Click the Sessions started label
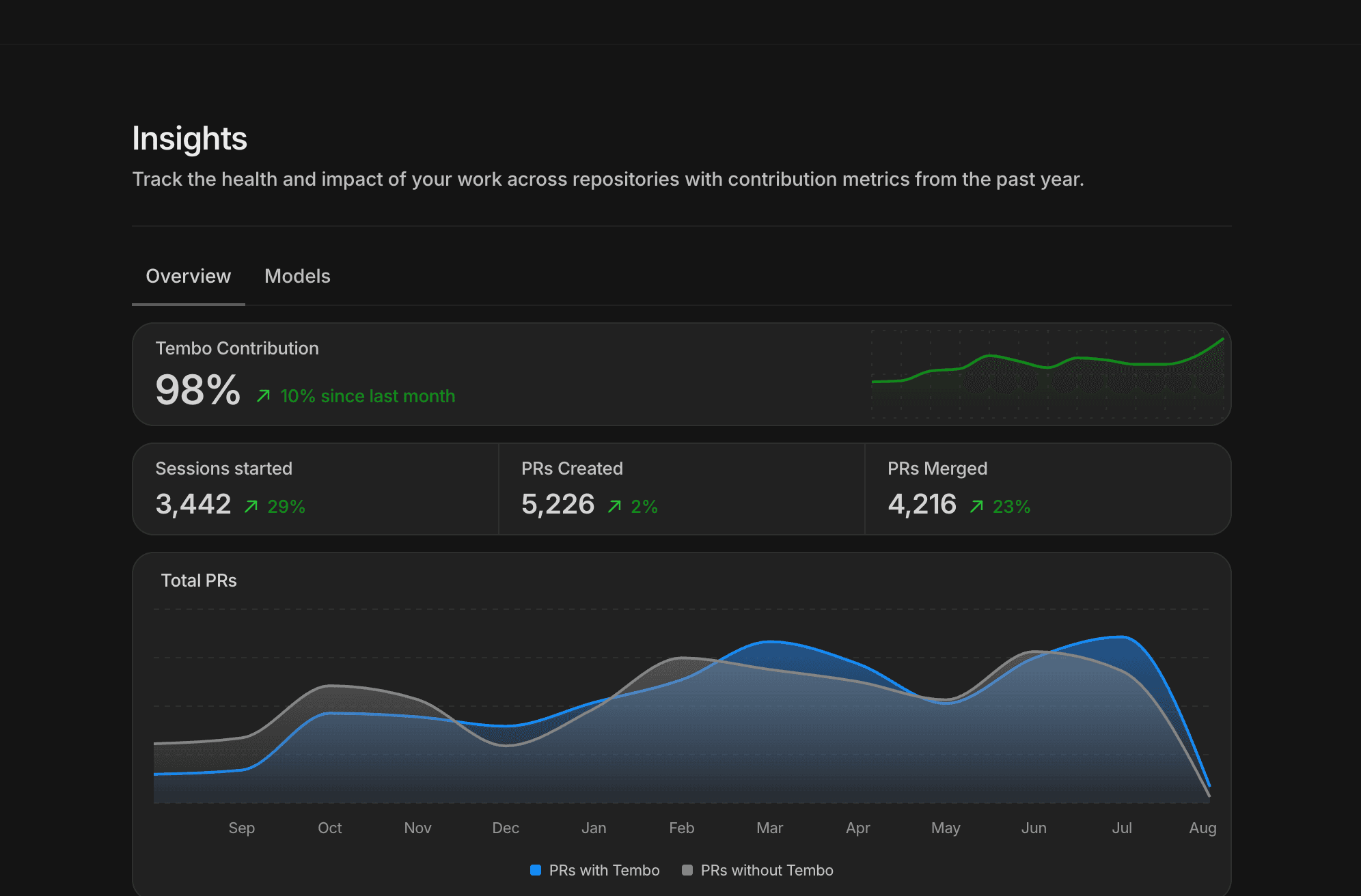Screen dimensions: 1361x896 tap(224, 468)
